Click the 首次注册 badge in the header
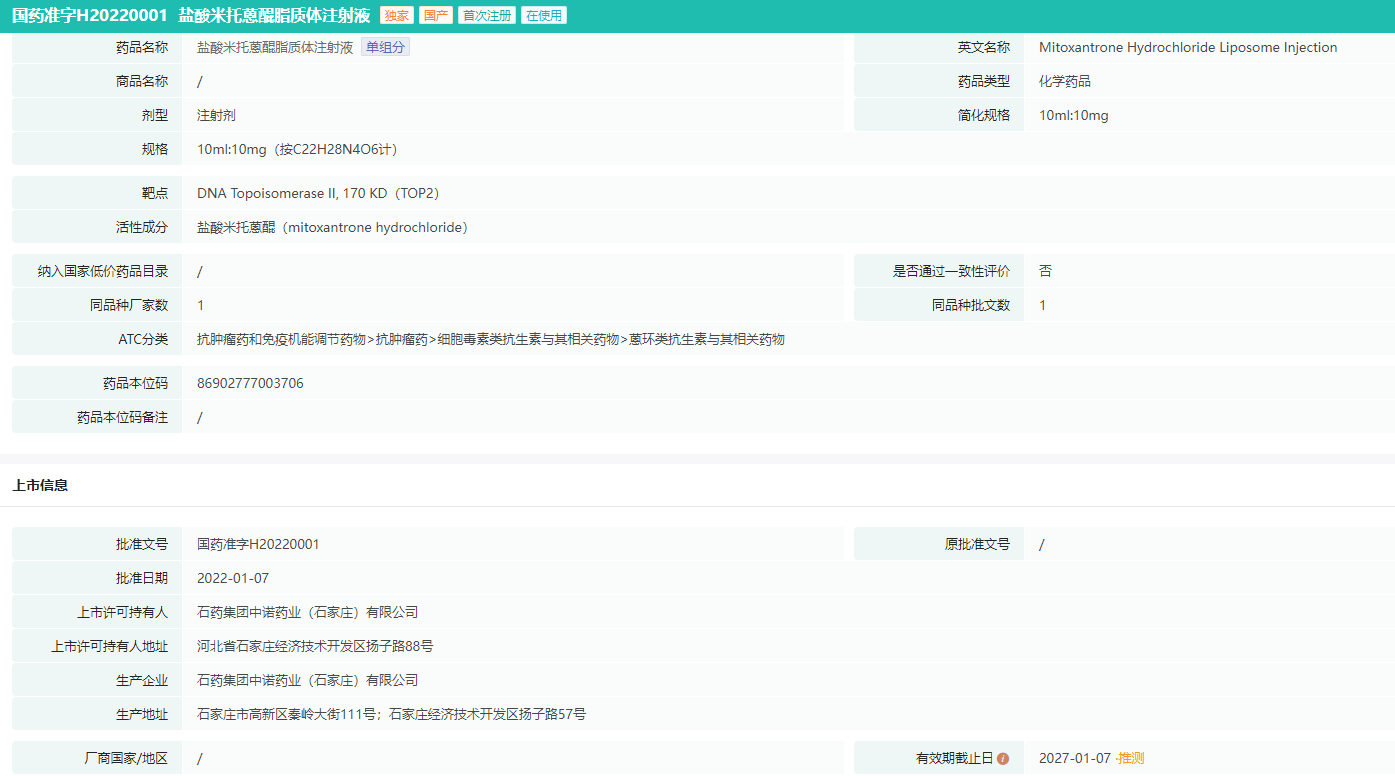Screen dimensions: 1395x776 [486, 15]
